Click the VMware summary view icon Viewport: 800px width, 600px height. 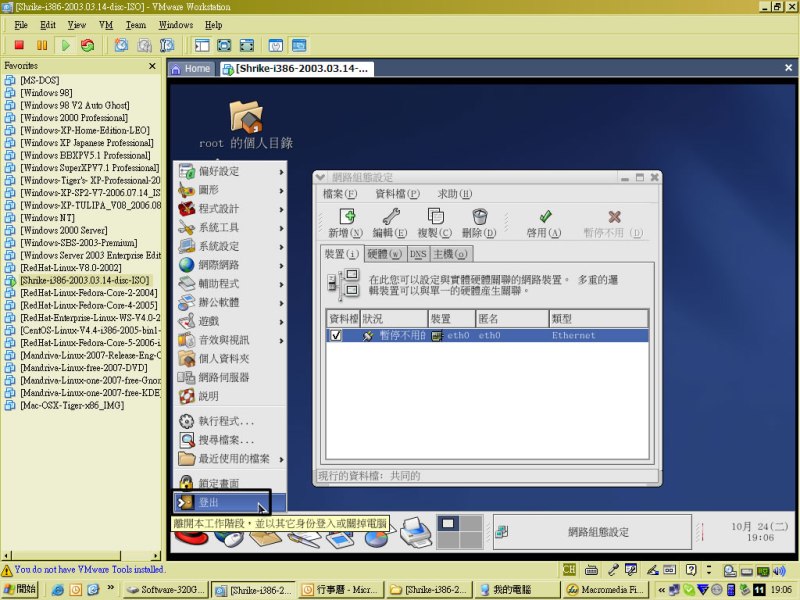pyautogui.click(x=276, y=45)
